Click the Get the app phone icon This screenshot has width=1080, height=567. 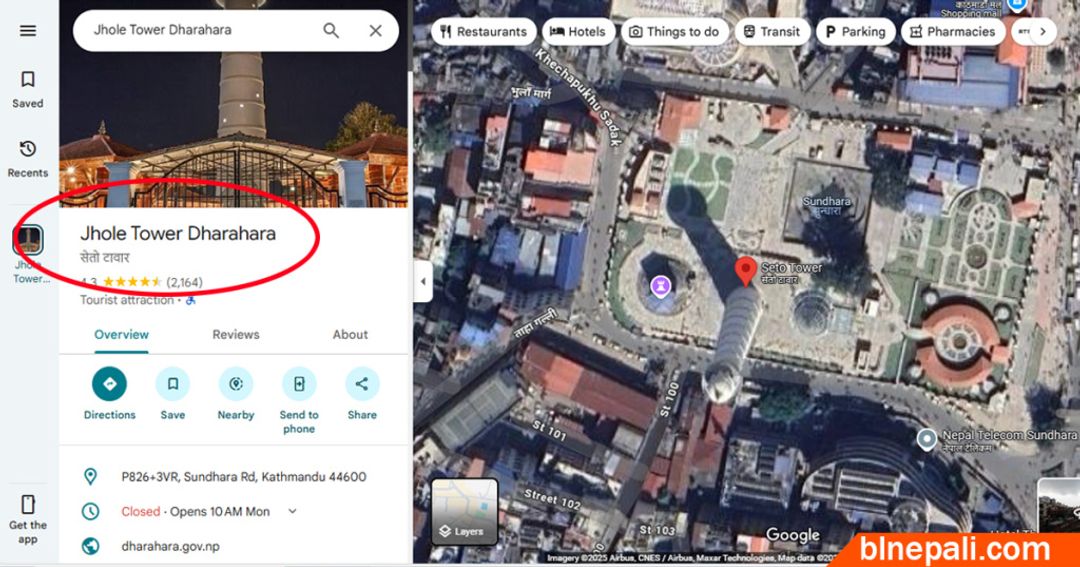point(28,505)
